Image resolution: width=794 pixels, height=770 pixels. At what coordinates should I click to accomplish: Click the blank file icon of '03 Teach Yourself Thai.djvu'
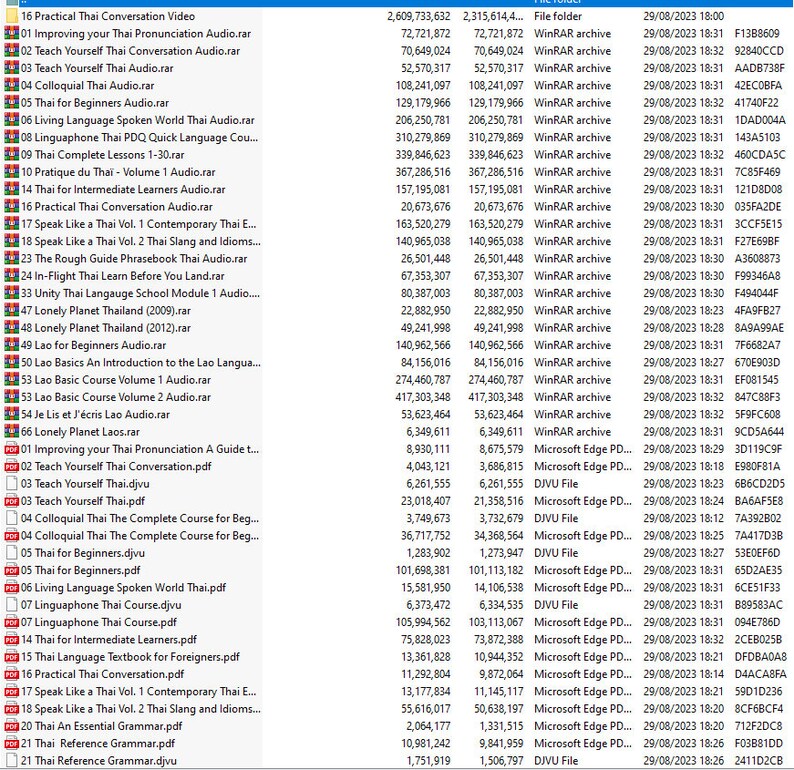click(x=12, y=483)
